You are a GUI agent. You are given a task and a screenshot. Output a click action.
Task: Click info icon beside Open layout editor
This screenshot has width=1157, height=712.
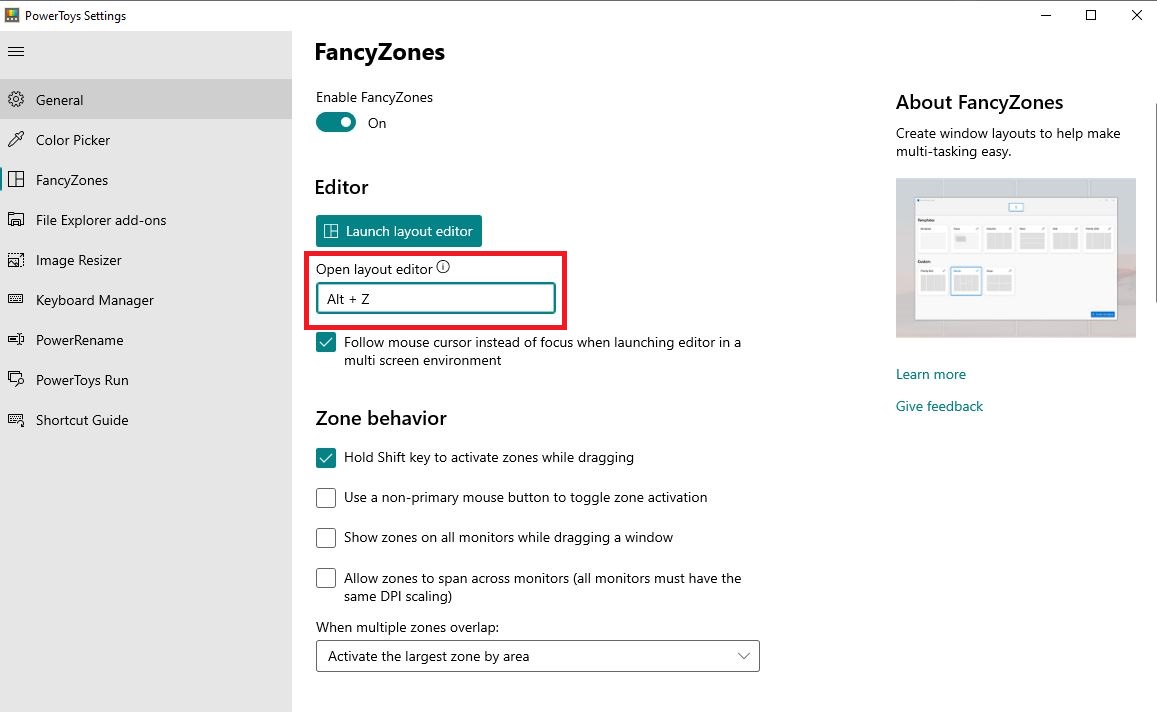(x=443, y=267)
